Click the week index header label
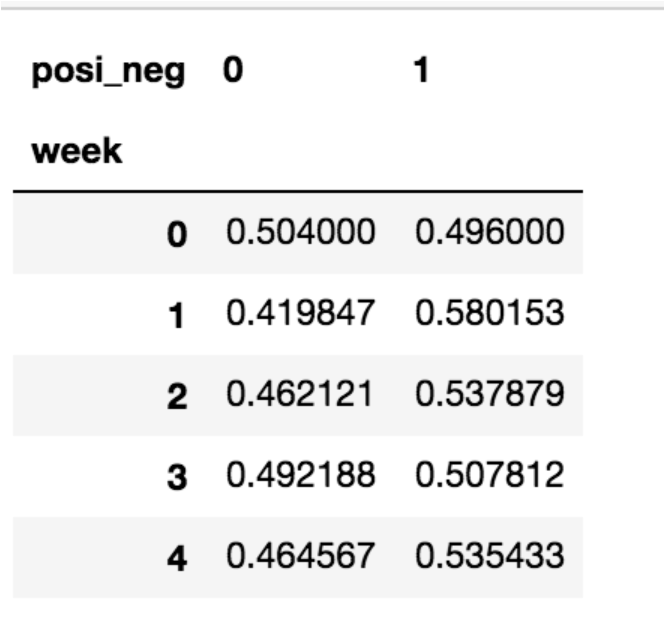Viewport: 664px width, 619px height. click(77, 152)
